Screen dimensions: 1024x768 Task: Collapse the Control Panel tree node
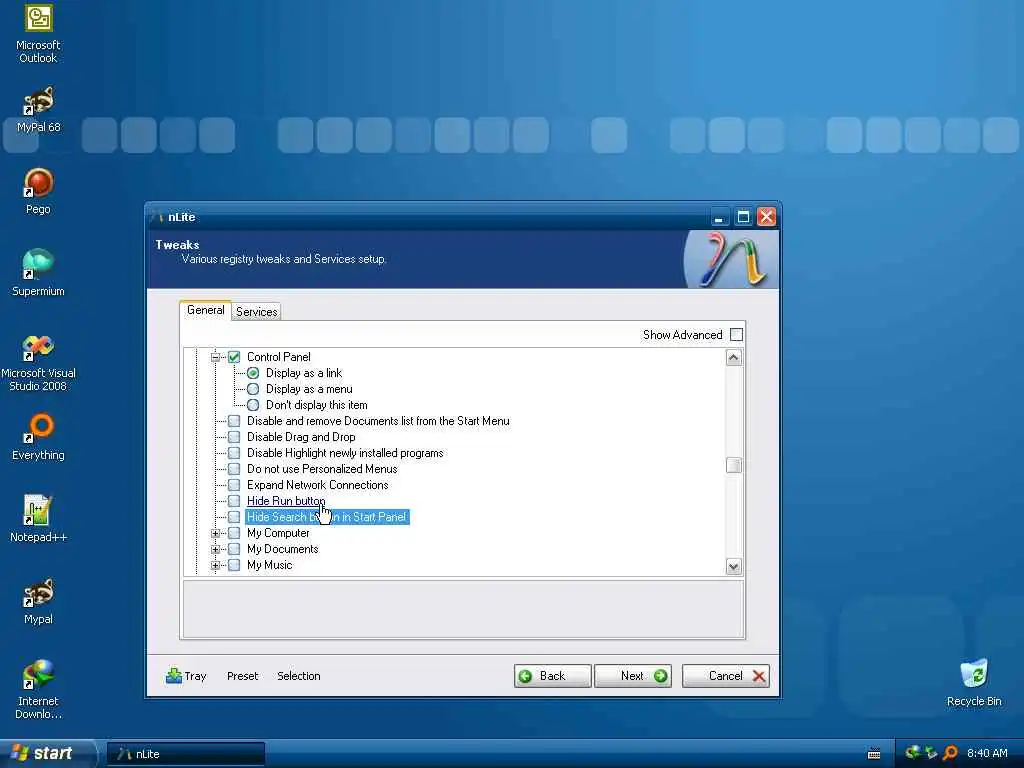tap(216, 357)
